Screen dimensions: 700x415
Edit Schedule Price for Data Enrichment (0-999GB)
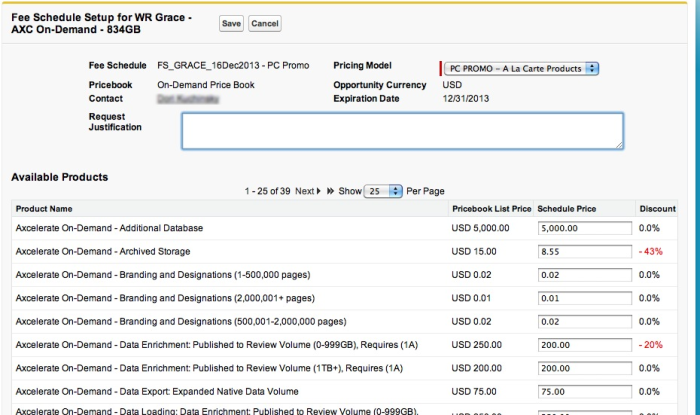click(x=585, y=345)
